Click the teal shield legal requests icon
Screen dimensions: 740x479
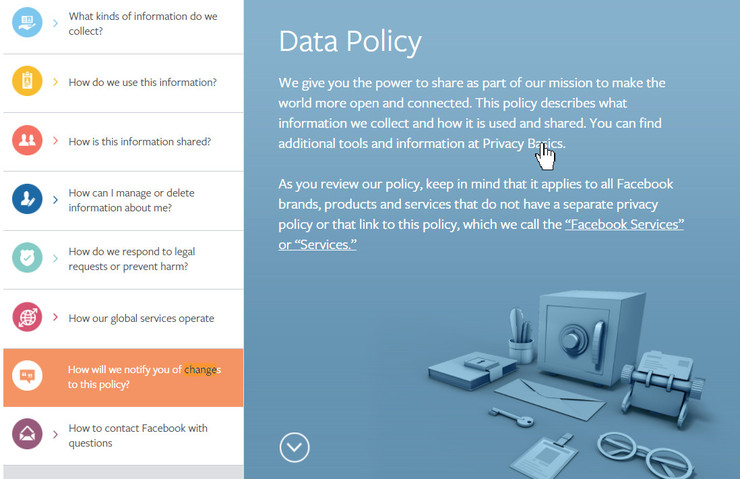(x=27, y=258)
